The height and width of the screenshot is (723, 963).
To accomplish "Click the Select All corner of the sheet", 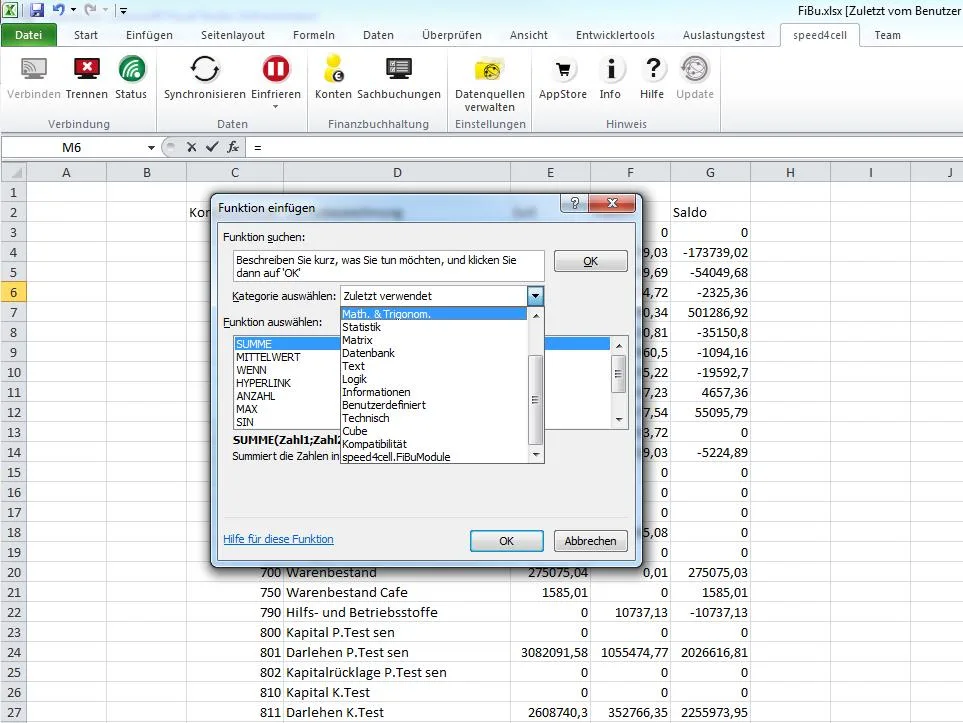I will click(14, 173).
